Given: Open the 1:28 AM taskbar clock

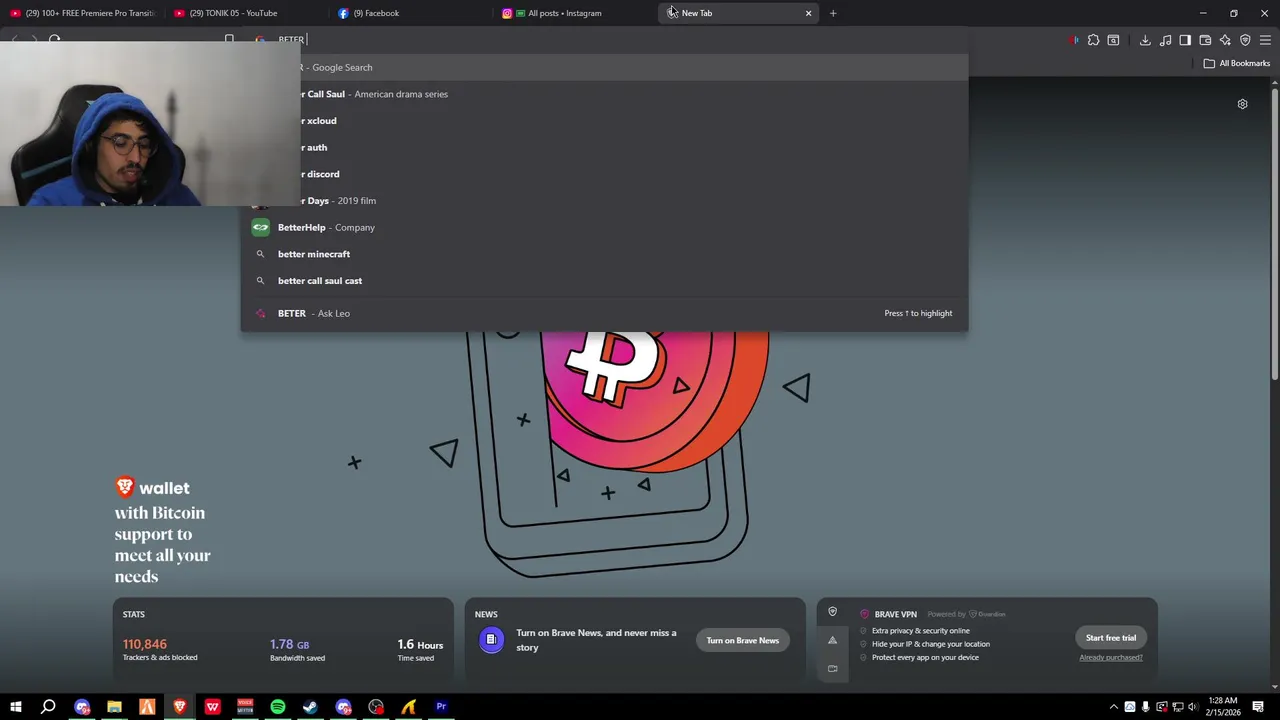Looking at the screenshot, I should click(1223, 707).
